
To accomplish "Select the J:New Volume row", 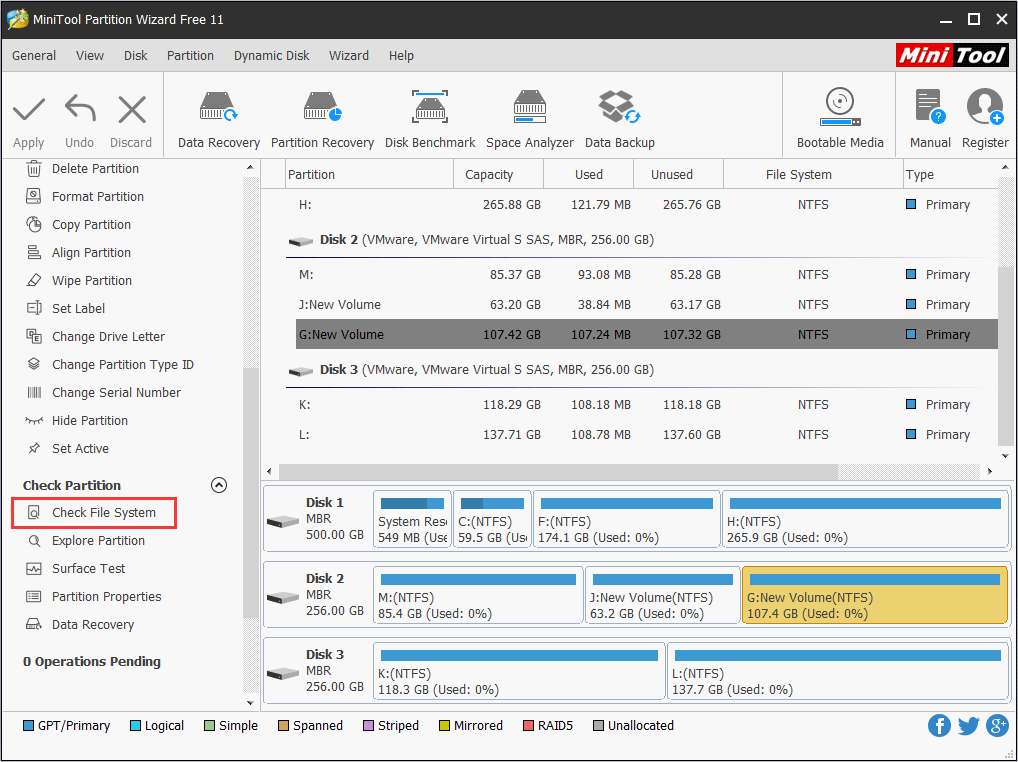I will pos(647,304).
